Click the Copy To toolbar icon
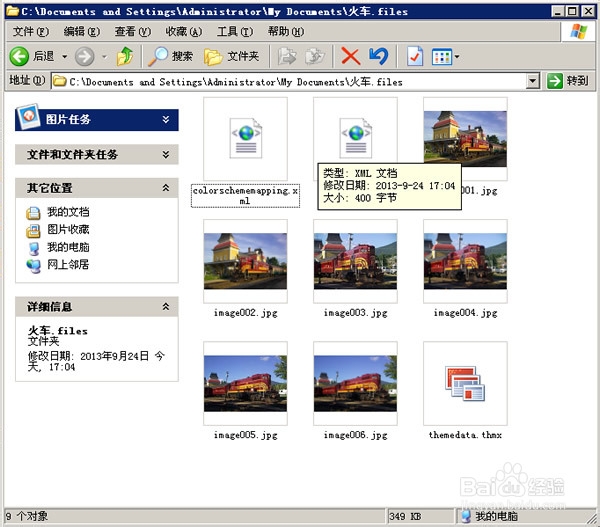This screenshot has width=600, height=527. click(x=315, y=57)
